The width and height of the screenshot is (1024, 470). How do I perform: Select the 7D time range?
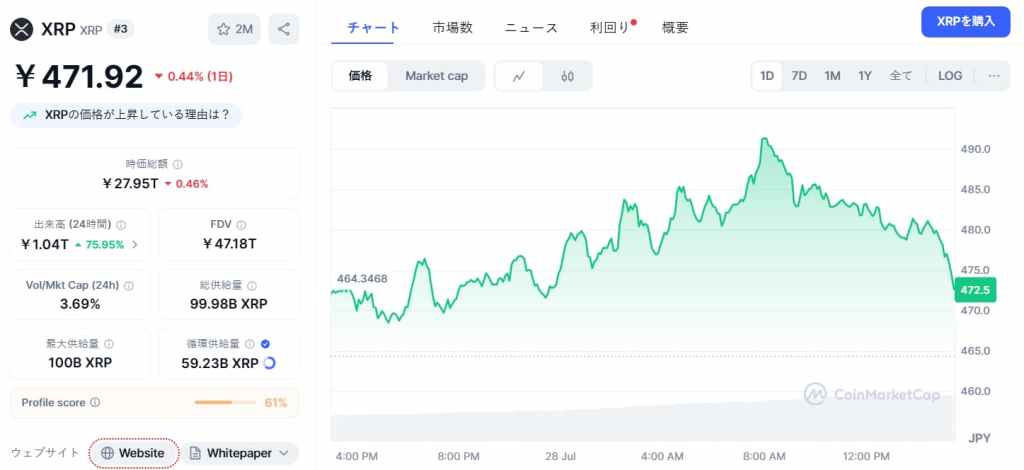[799, 76]
